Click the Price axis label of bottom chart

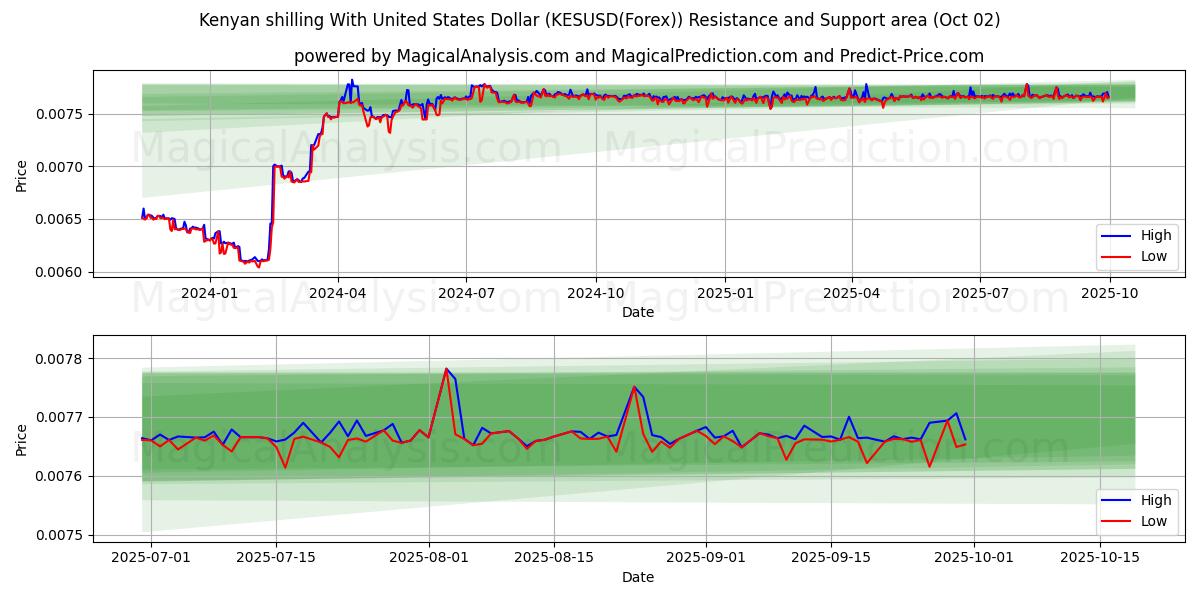tap(22, 439)
